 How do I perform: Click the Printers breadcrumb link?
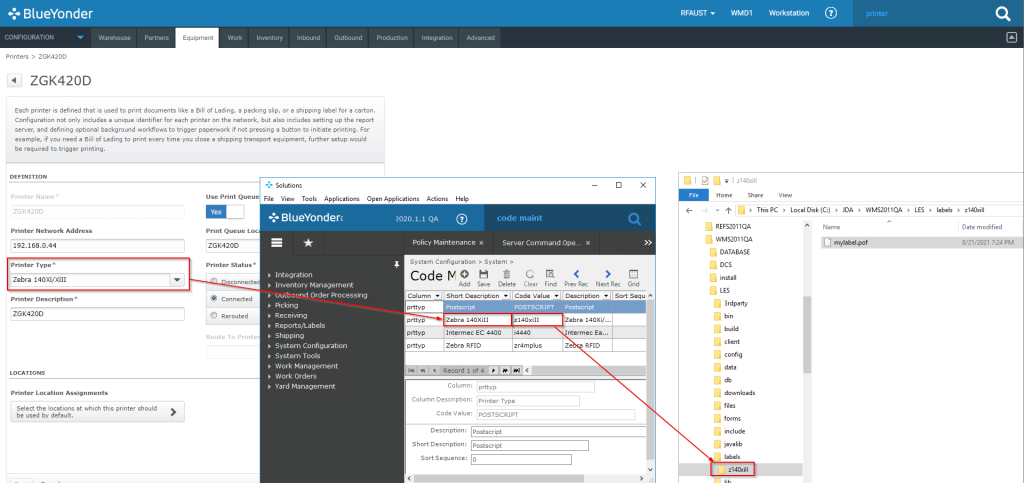pos(17,57)
